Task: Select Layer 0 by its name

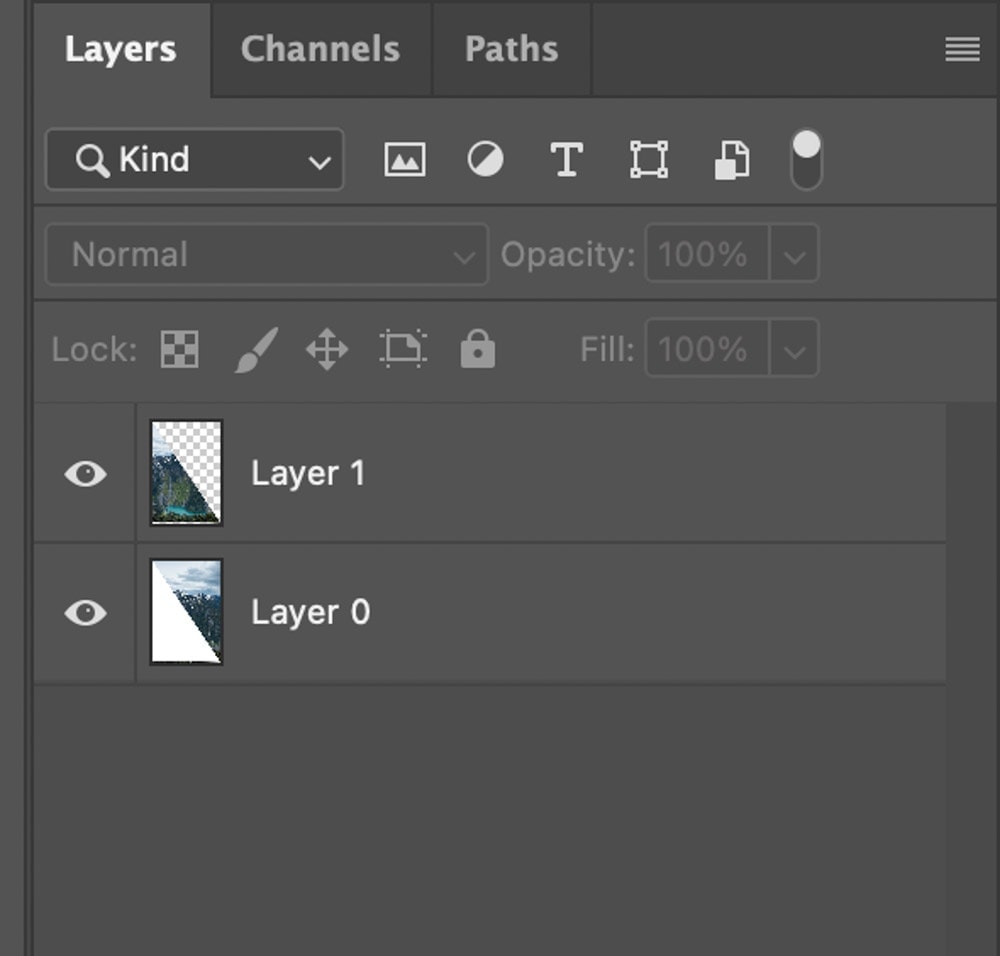Action: (311, 613)
